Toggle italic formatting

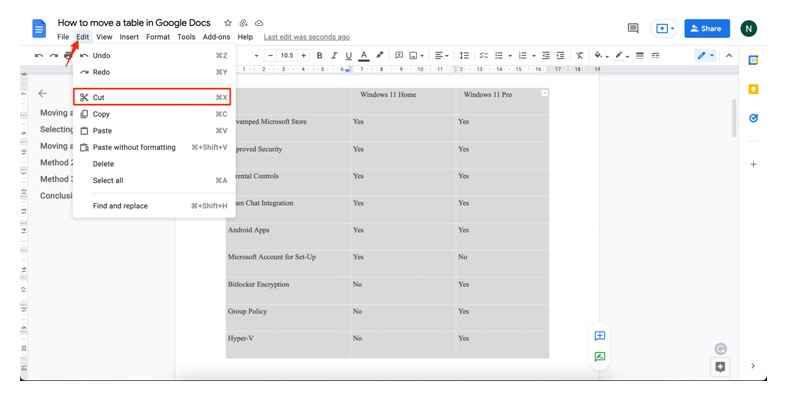pos(334,56)
